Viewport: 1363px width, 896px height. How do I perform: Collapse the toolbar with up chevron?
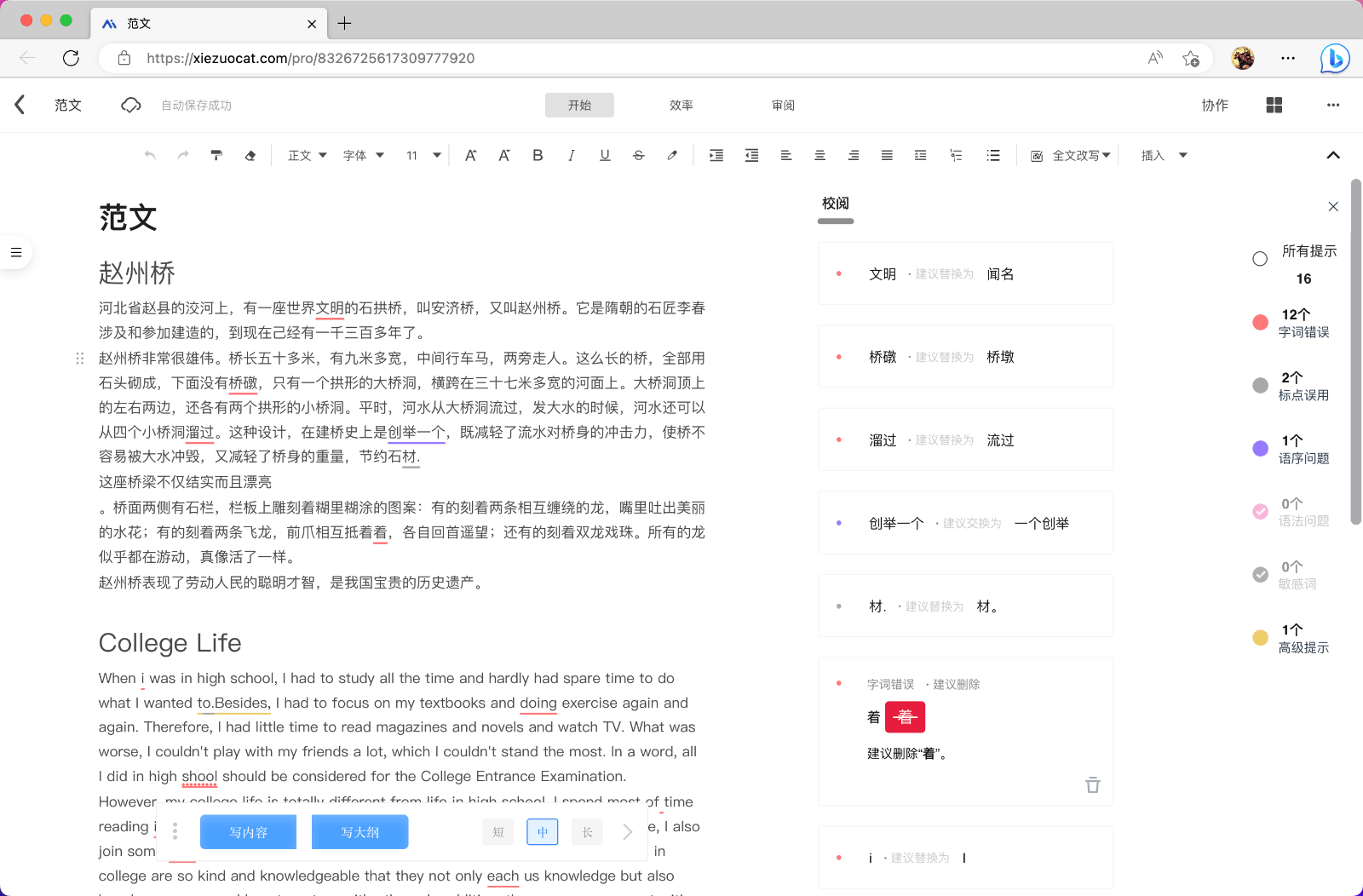tap(1333, 155)
